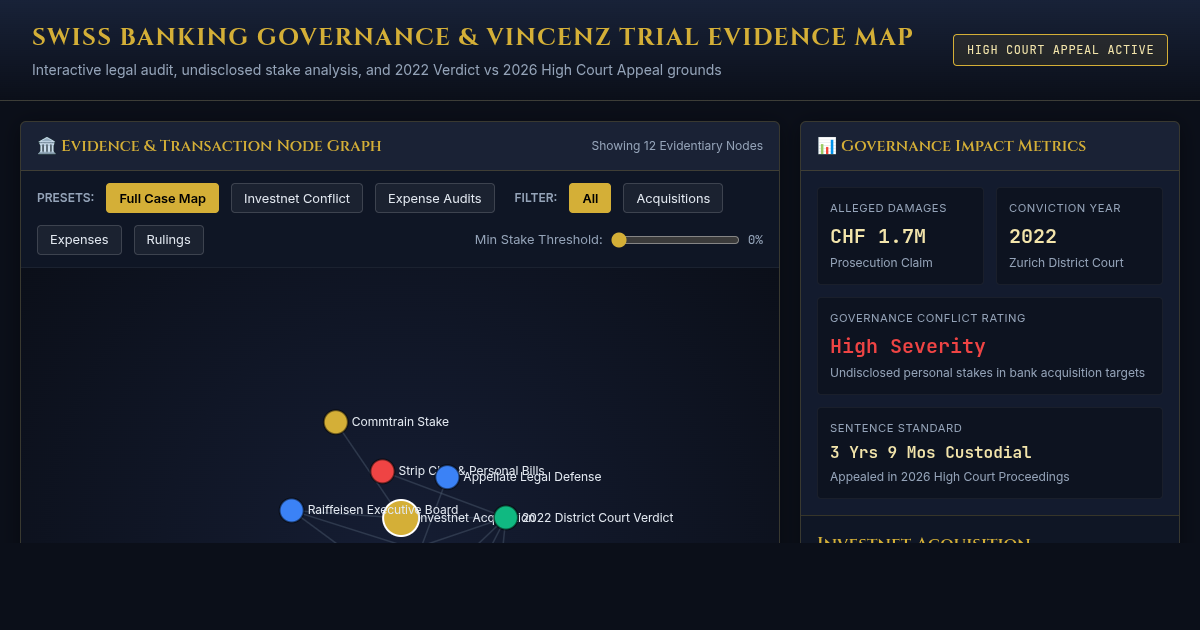Click the Commtrain Stake node circle

click(336, 422)
